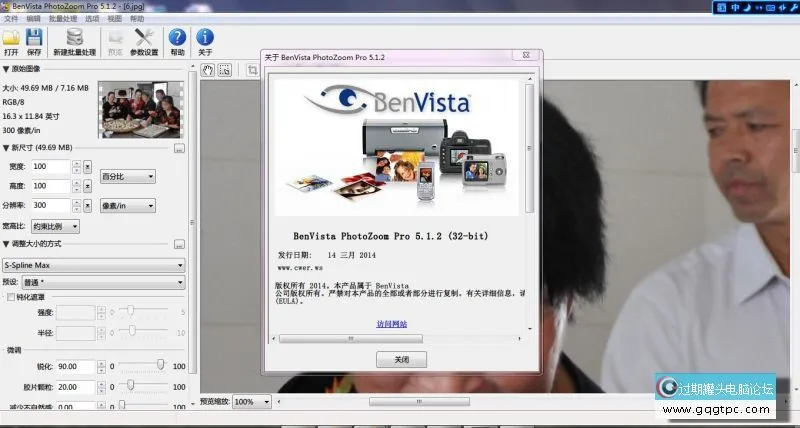Click the About dialog vertical scrollbar
The image size is (800, 428).
point(530,148)
